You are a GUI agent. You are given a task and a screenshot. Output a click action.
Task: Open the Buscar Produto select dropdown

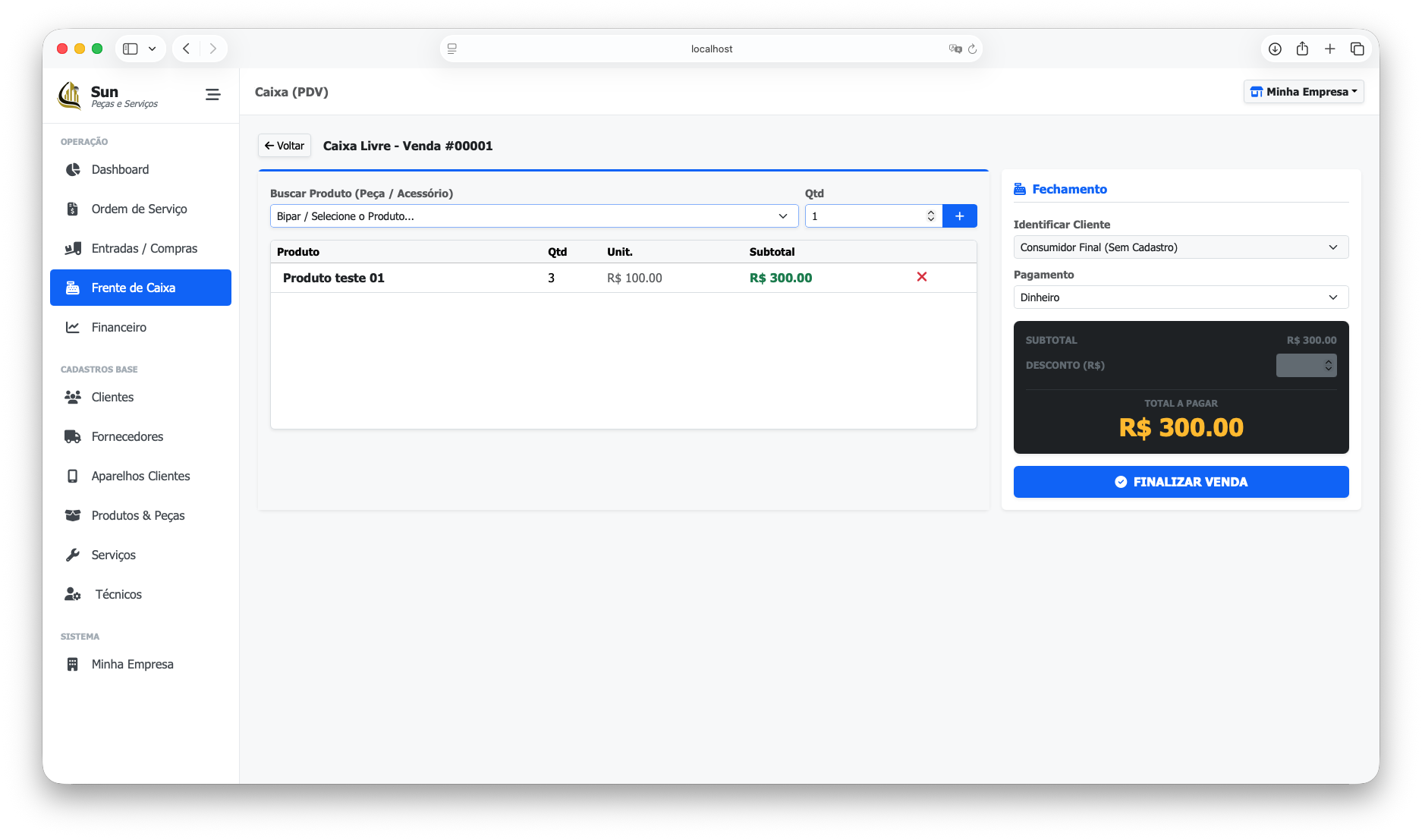pyautogui.click(x=533, y=216)
